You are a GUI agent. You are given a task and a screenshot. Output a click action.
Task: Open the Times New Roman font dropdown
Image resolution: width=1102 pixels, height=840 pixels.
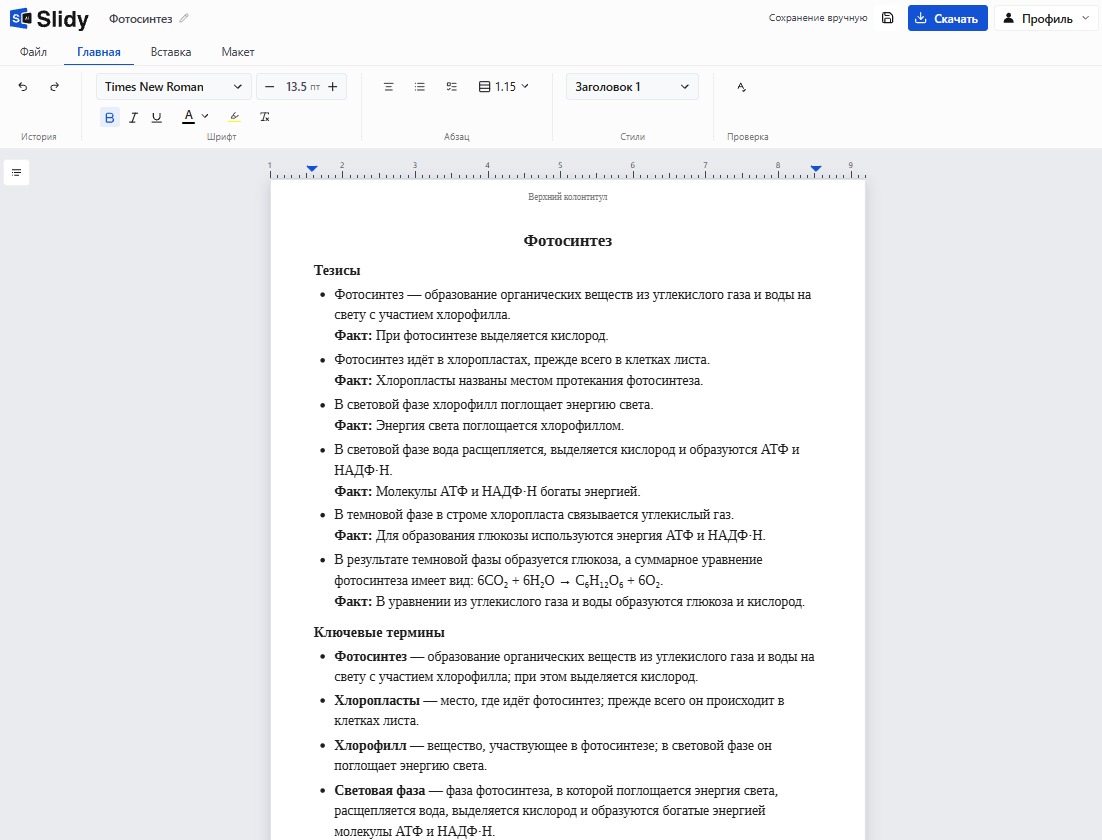[174, 86]
